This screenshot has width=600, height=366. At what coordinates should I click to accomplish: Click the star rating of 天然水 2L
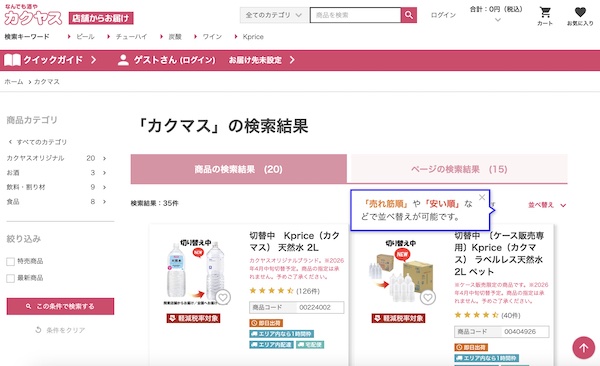pyautogui.click(x=271, y=291)
